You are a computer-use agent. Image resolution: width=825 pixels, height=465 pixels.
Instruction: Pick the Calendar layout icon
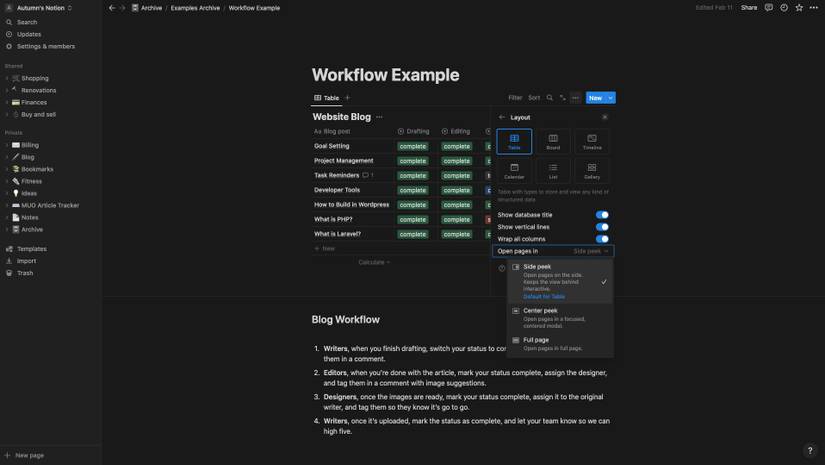coord(514,171)
